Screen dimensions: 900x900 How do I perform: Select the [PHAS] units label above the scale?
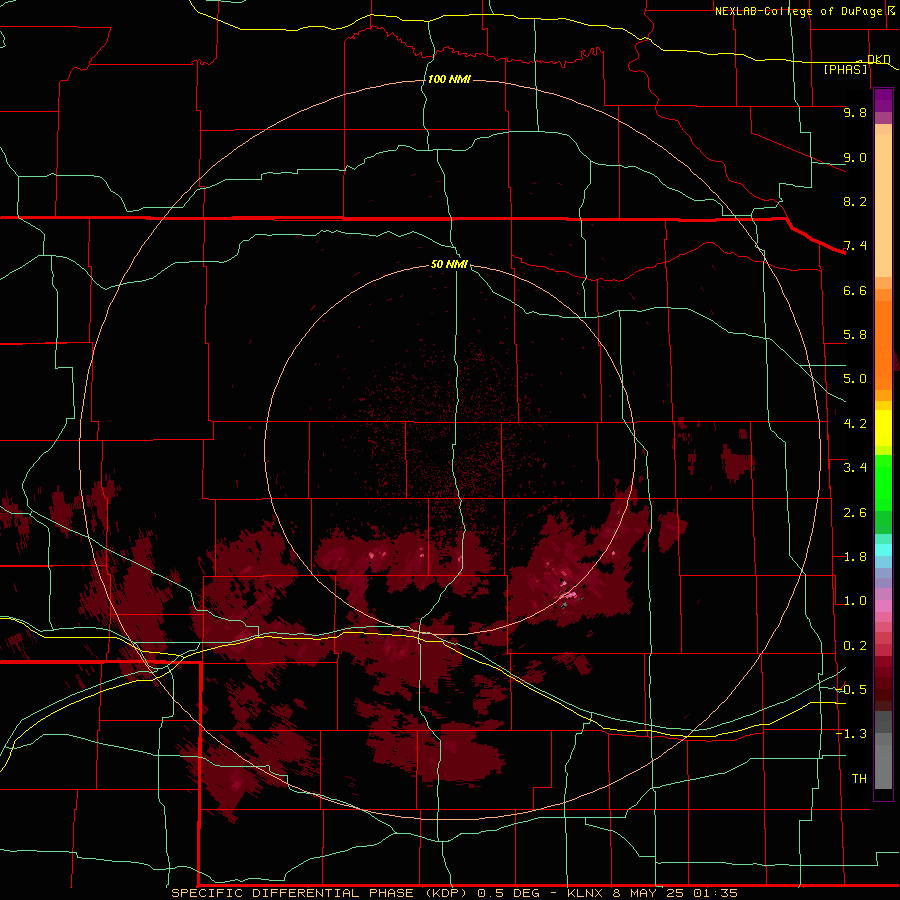tap(845, 69)
